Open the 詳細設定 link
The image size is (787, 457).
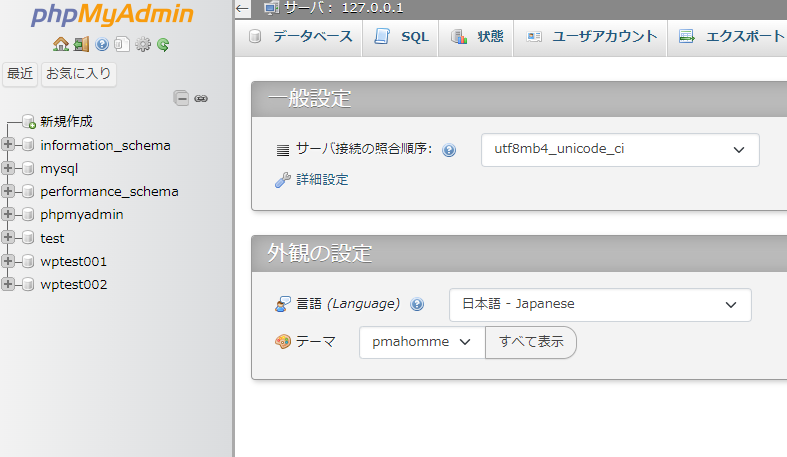click(x=321, y=180)
